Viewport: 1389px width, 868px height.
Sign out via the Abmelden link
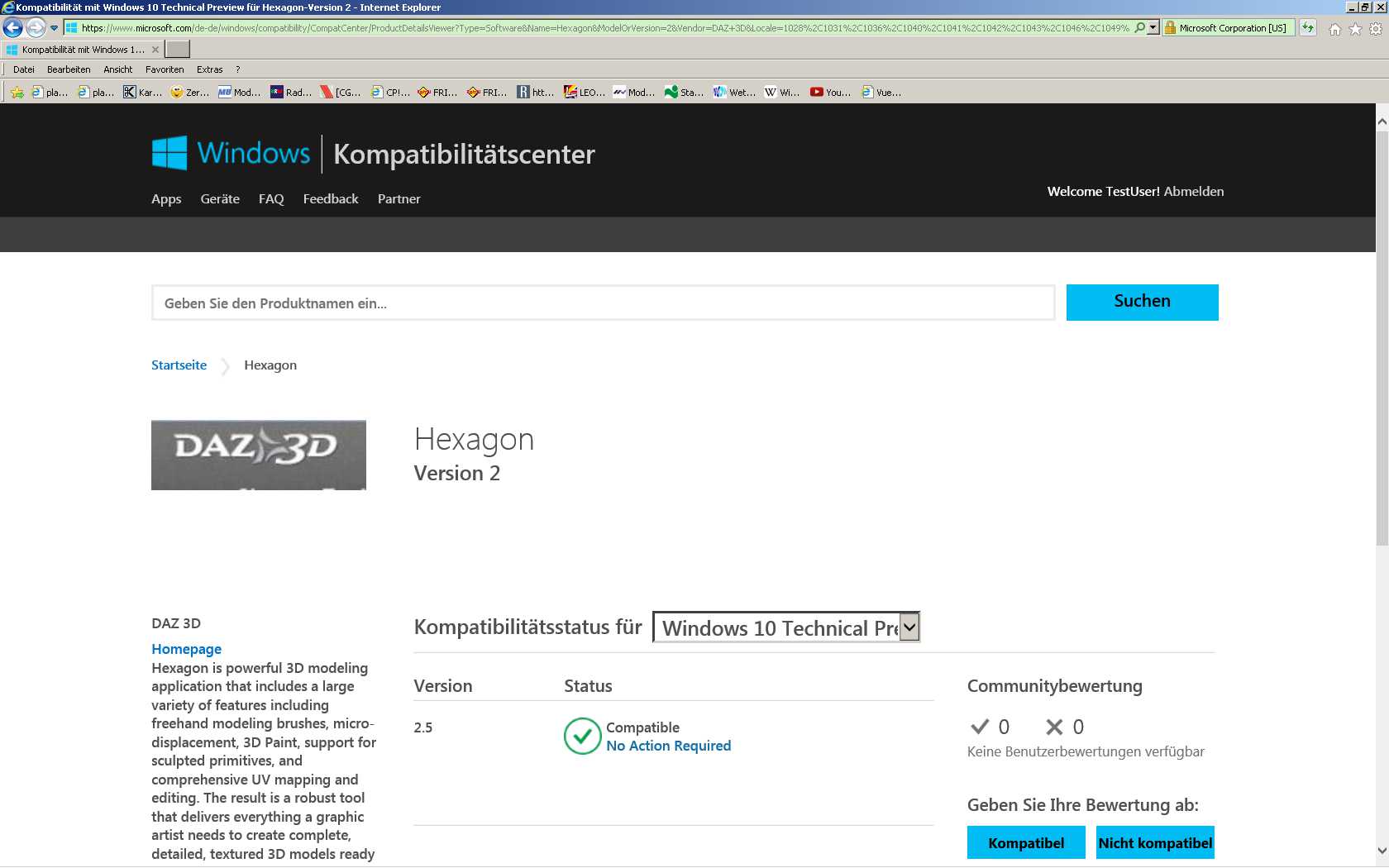[x=1194, y=191]
